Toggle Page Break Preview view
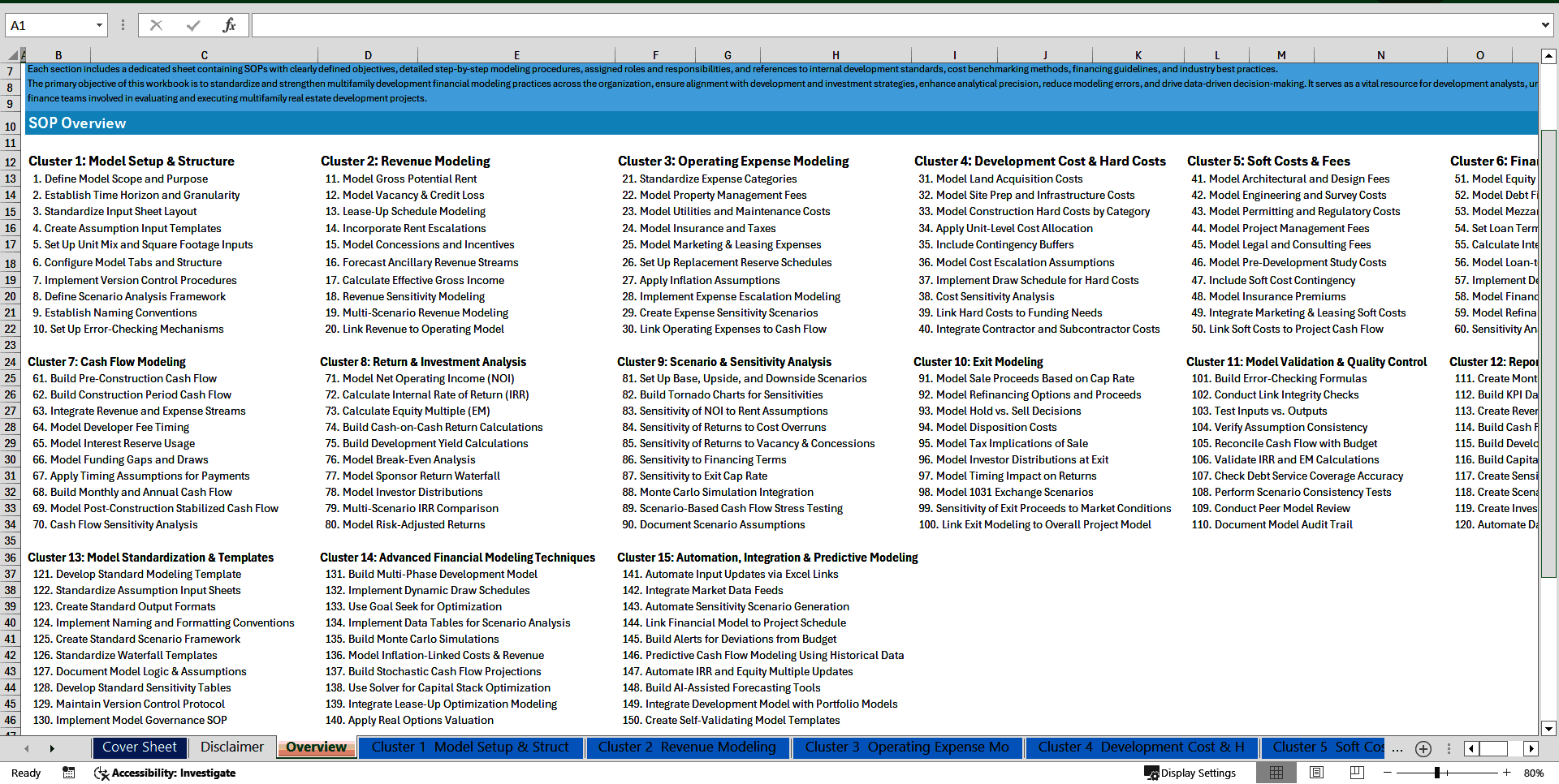This screenshot has height=784, width=1559. point(1357,773)
